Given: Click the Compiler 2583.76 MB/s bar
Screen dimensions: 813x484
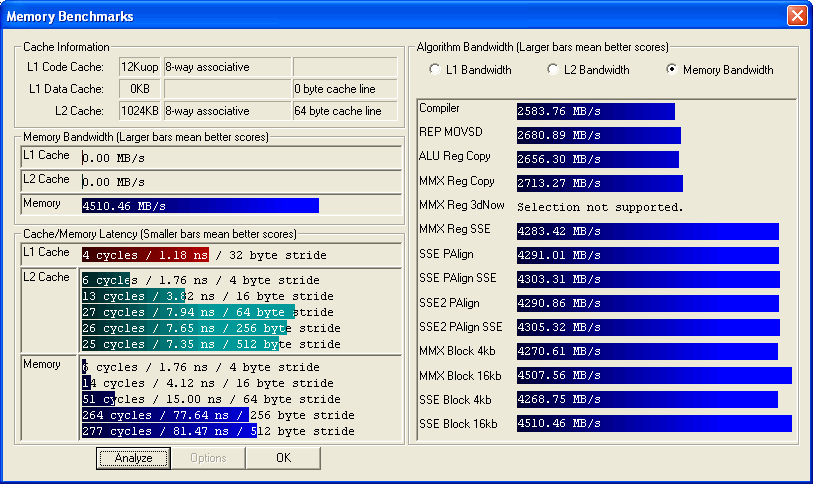Looking at the screenshot, I should click(x=596, y=111).
